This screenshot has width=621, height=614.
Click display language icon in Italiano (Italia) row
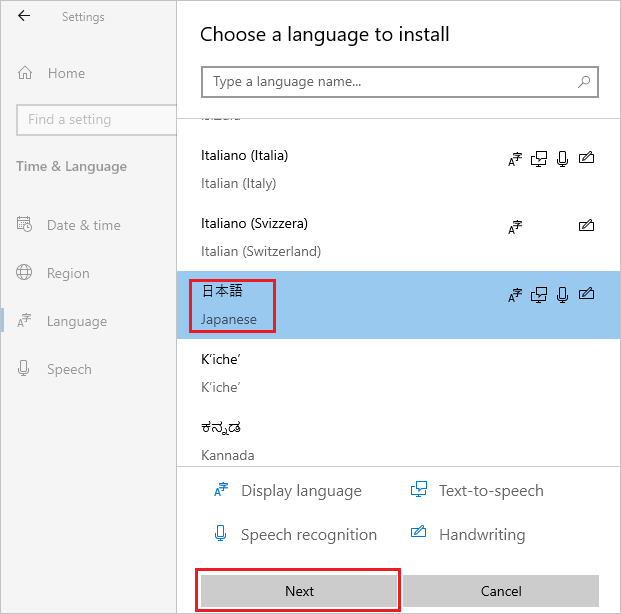click(515, 158)
